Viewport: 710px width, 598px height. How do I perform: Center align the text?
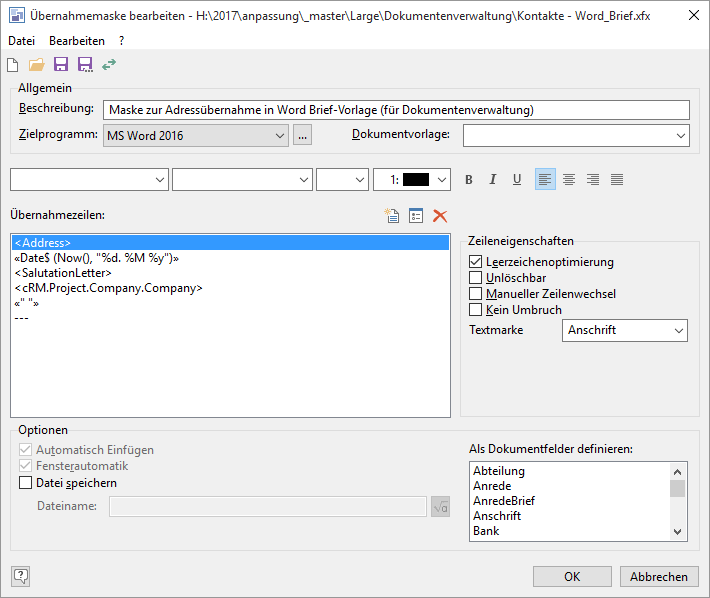coord(569,180)
